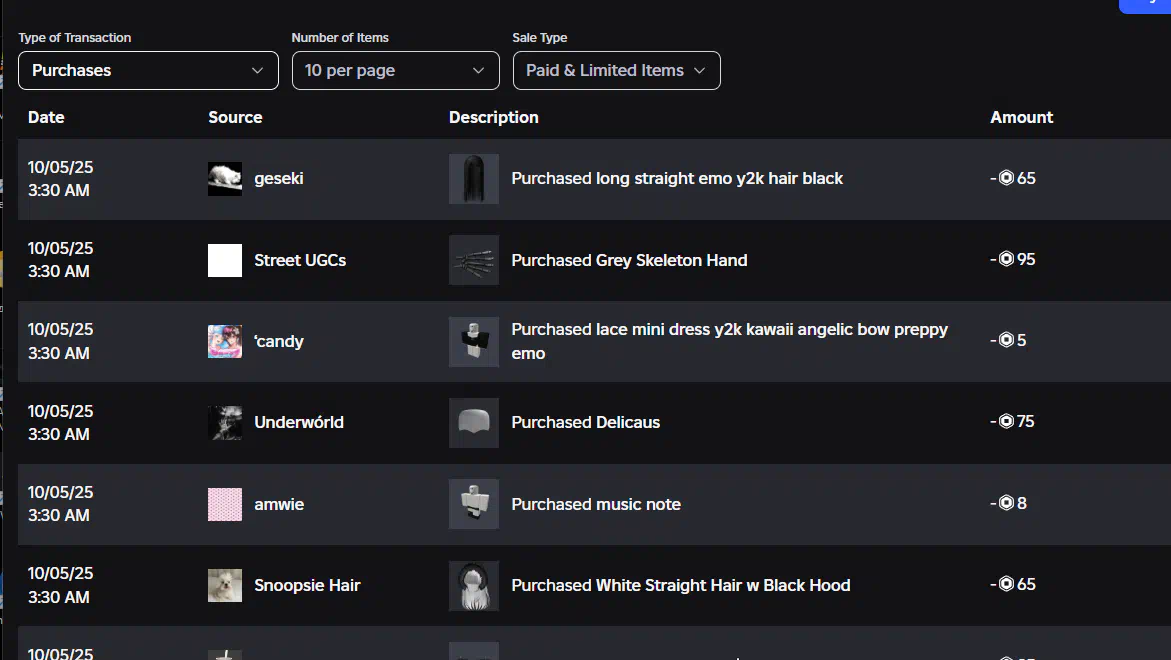Click Delicaus item thumbnail

pyautogui.click(x=474, y=423)
